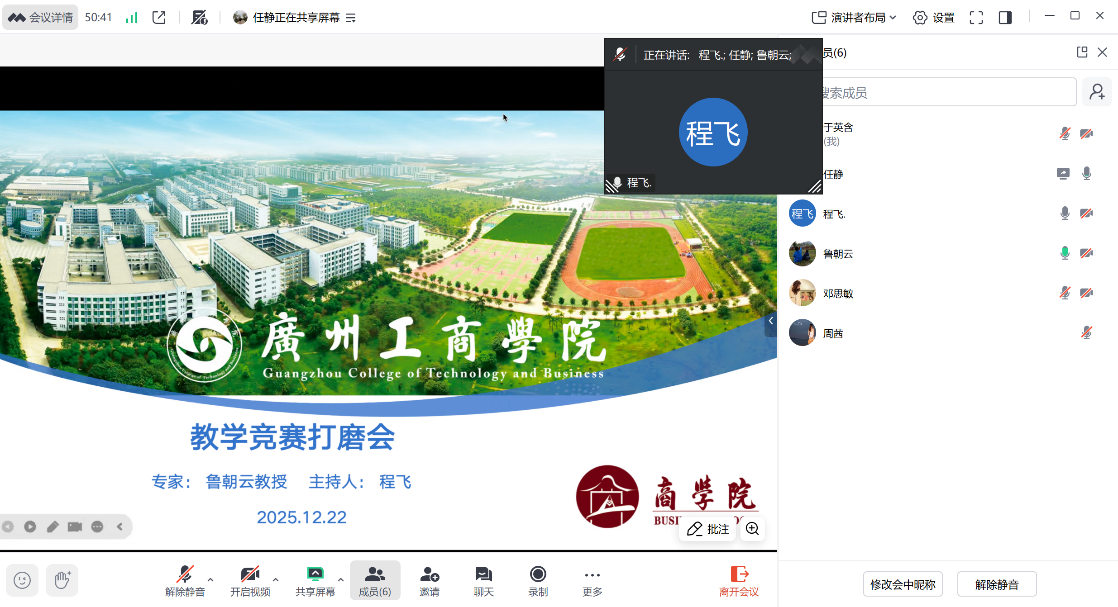1118x607 pixels.
Task: Open the 更多 more menu
Action: click(x=592, y=579)
